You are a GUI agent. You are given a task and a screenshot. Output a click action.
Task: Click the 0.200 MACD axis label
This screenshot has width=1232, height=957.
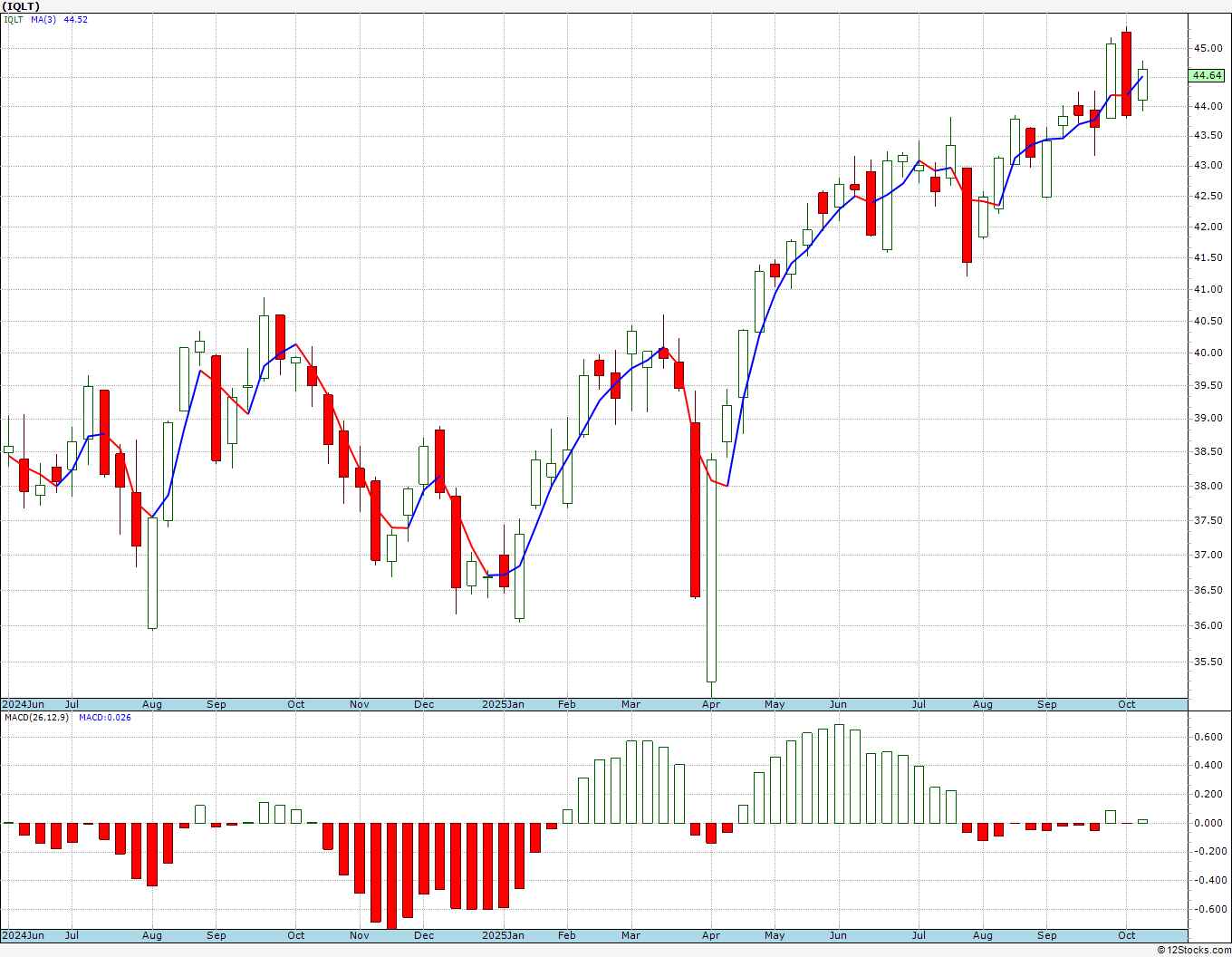(1208, 794)
